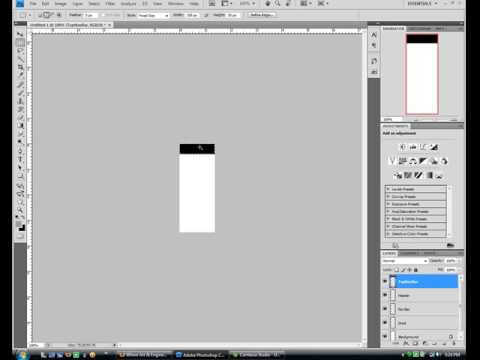This screenshot has width=480, height=360.
Task: Click the Black & White adjustment icon
Action: click(423, 161)
